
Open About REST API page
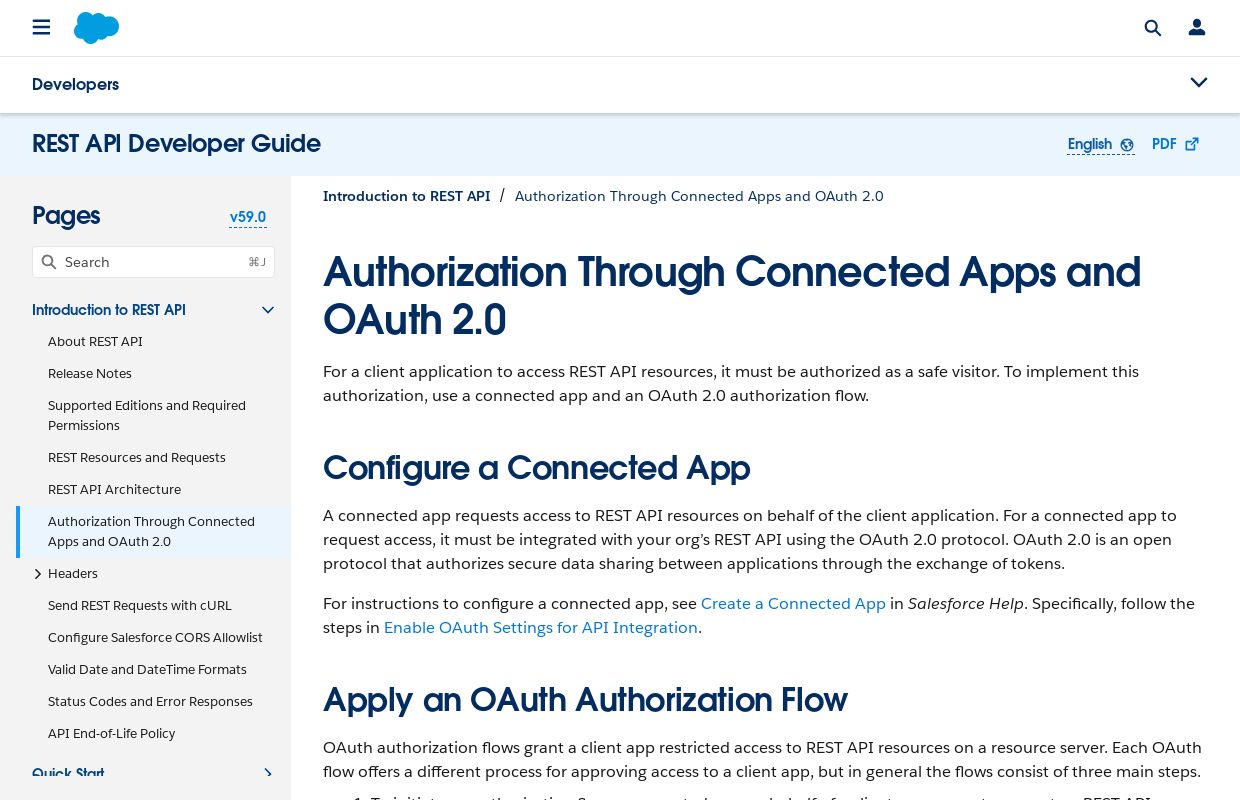pyautogui.click(x=95, y=342)
